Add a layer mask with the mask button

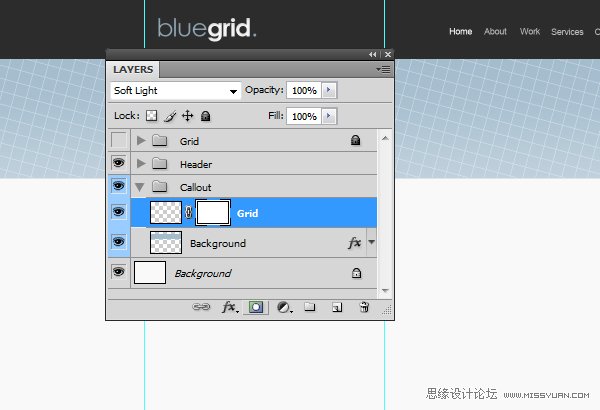[x=256, y=307]
